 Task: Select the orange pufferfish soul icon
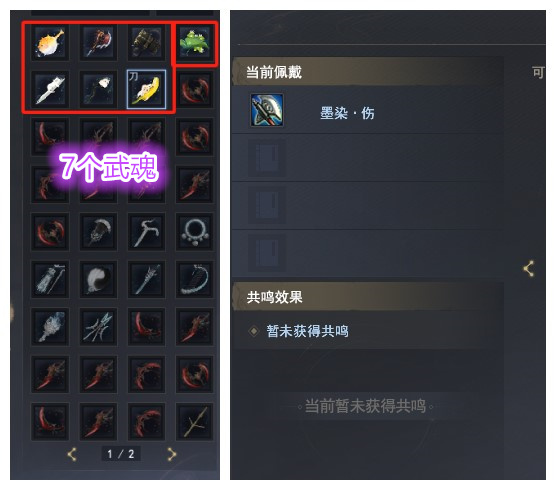(x=50, y=43)
